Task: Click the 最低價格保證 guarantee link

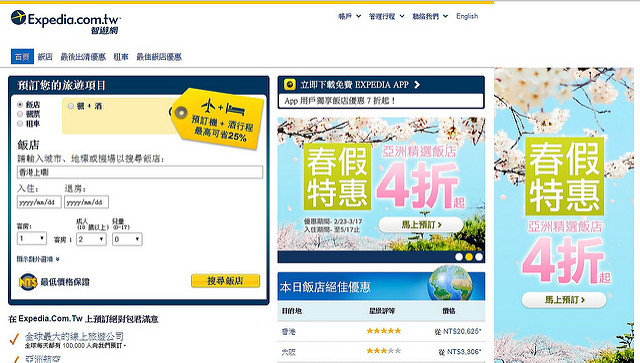Action: [65, 282]
